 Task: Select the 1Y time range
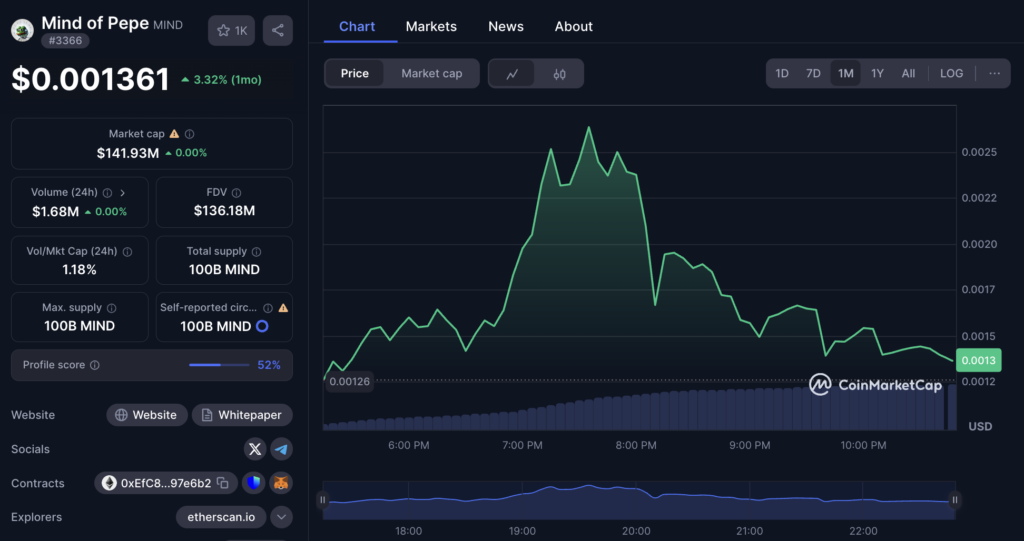pyautogui.click(x=877, y=73)
